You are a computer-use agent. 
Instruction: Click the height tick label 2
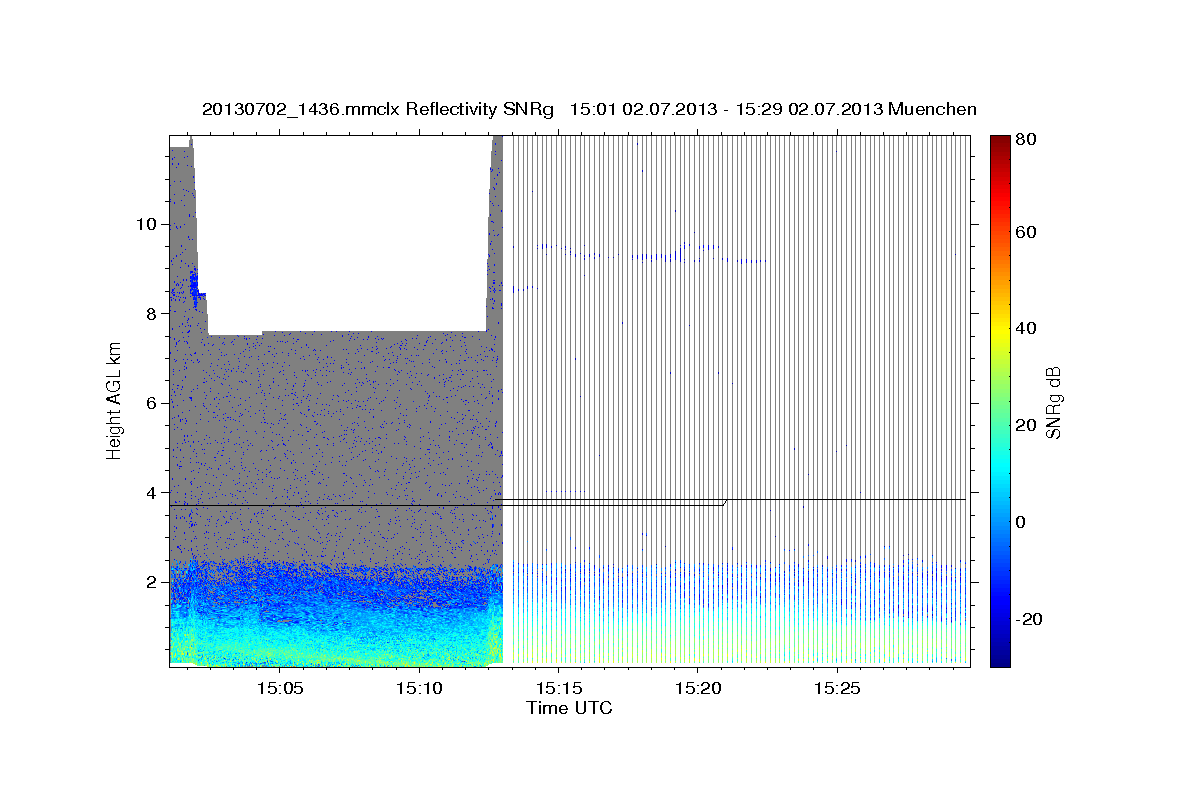pyautogui.click(x=152, y=582)
